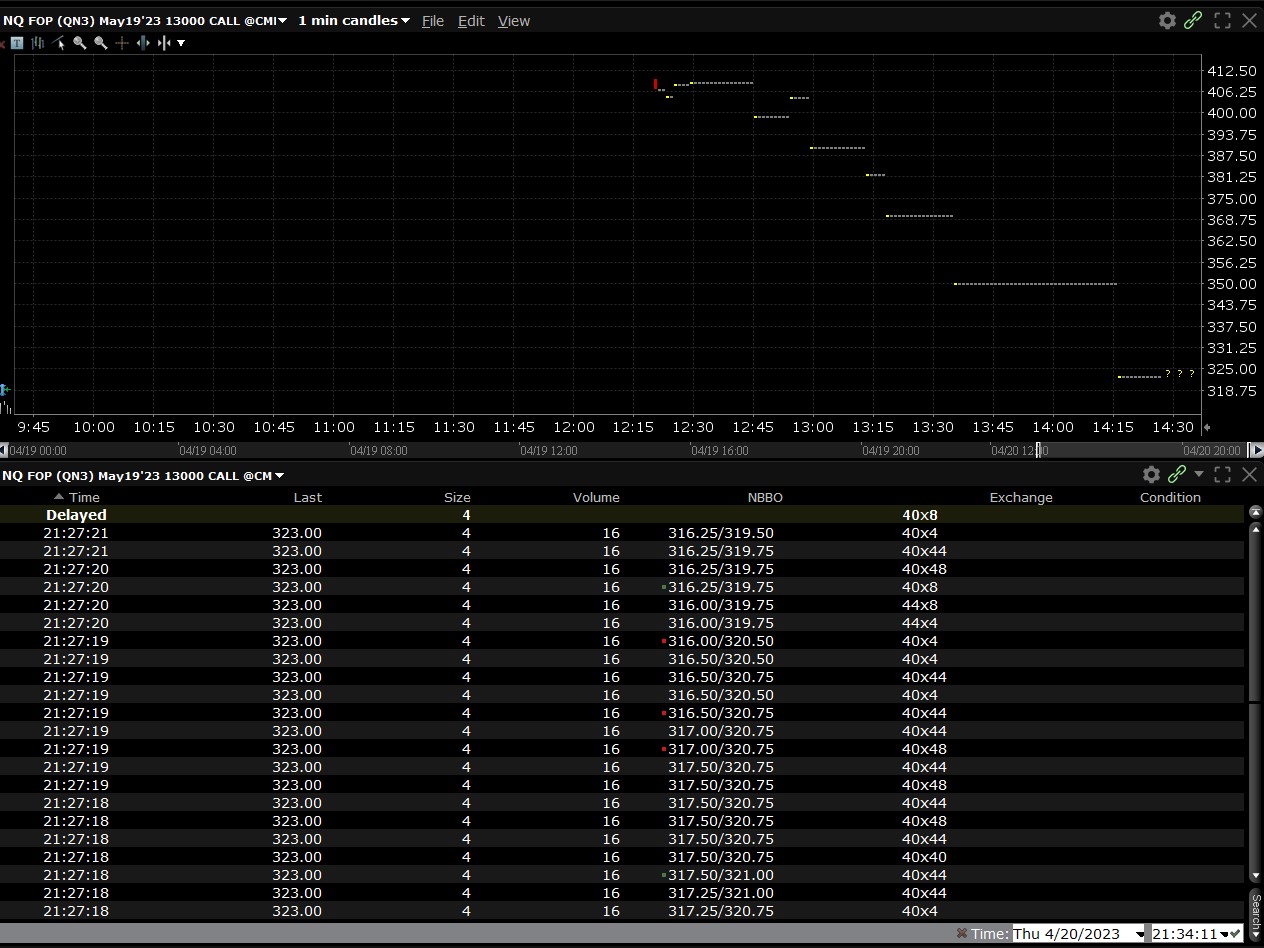Click the horizontal expand chart icon
The image size is (1264, 948).
click(143, 43)
